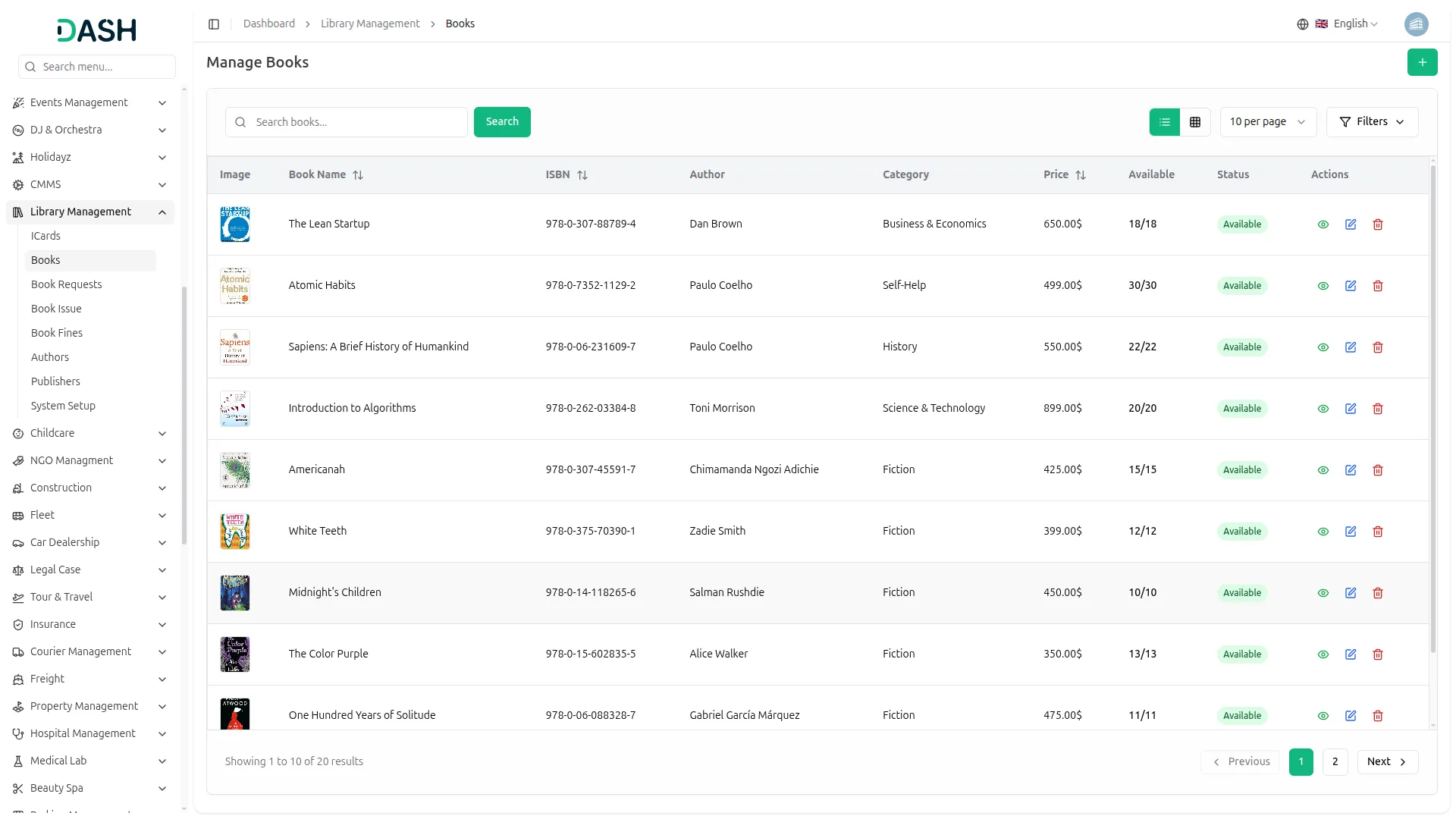Delete the White Teeth book
The width and height of the screenshot is (1456, 819).
click(1378, 532)
